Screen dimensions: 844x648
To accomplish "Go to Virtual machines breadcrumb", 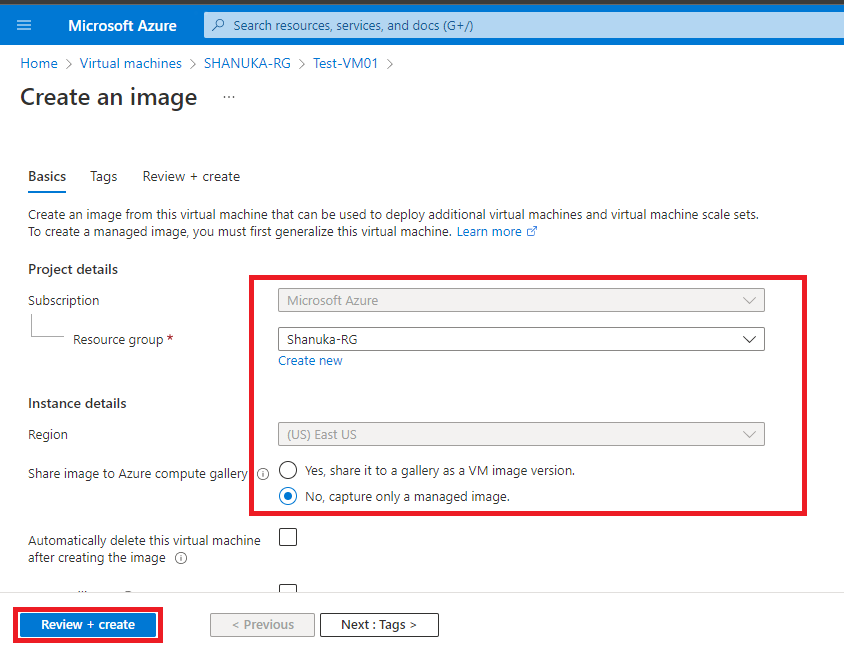I will click(x=131, y=63).
